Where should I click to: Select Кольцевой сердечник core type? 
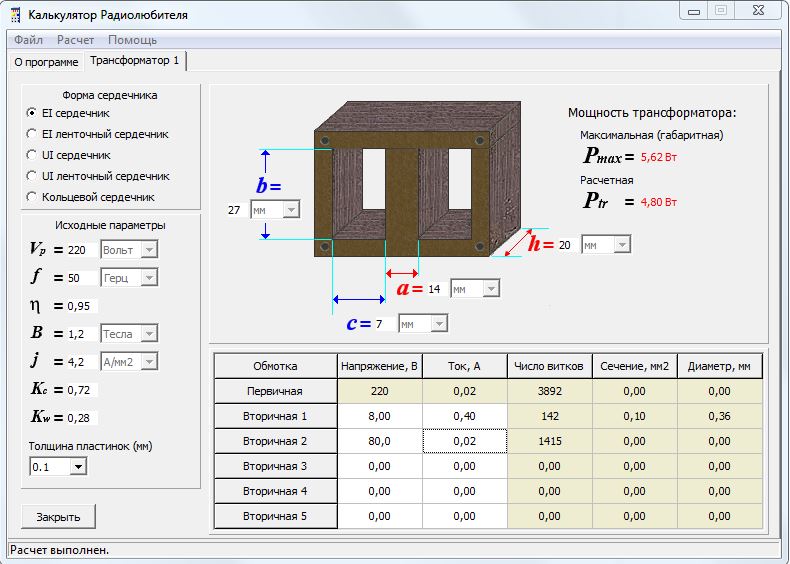32,197
